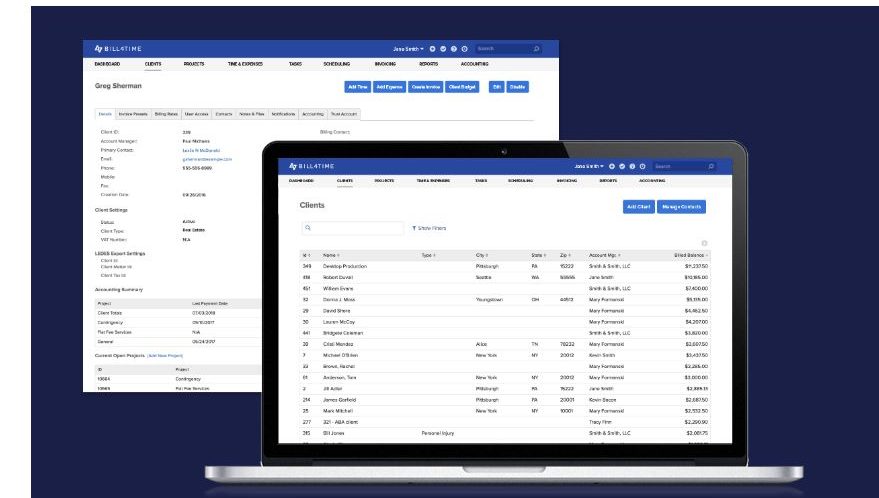Click the info icon in laptop window header
The image size is (879, 498).
[632, 167]
